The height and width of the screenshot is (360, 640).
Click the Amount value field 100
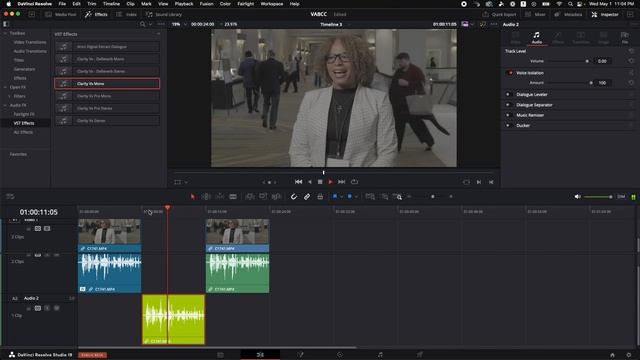click(x=602, y=83)
